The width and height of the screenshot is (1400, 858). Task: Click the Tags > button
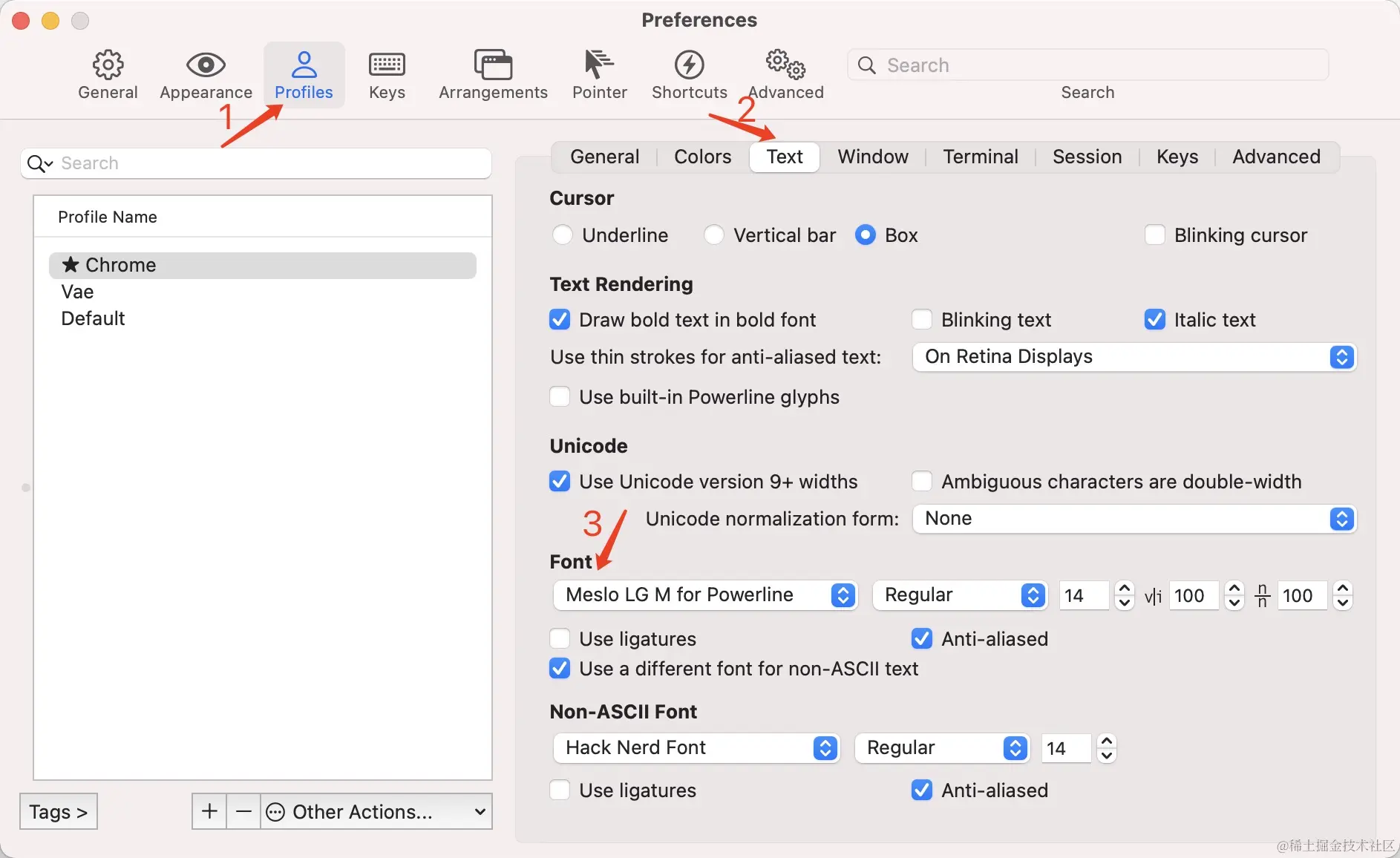[x=59, y=812]
